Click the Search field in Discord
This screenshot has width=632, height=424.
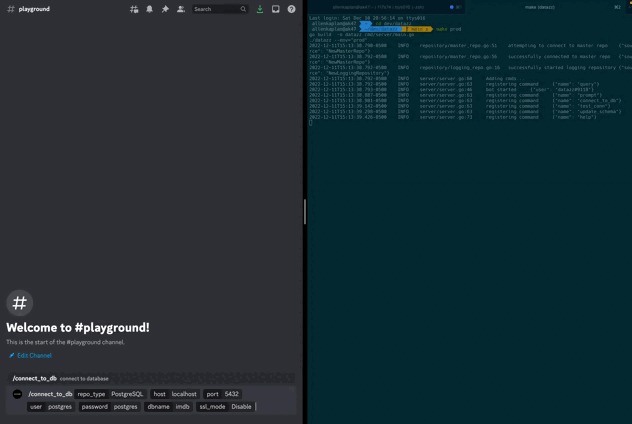pos(220,9)
